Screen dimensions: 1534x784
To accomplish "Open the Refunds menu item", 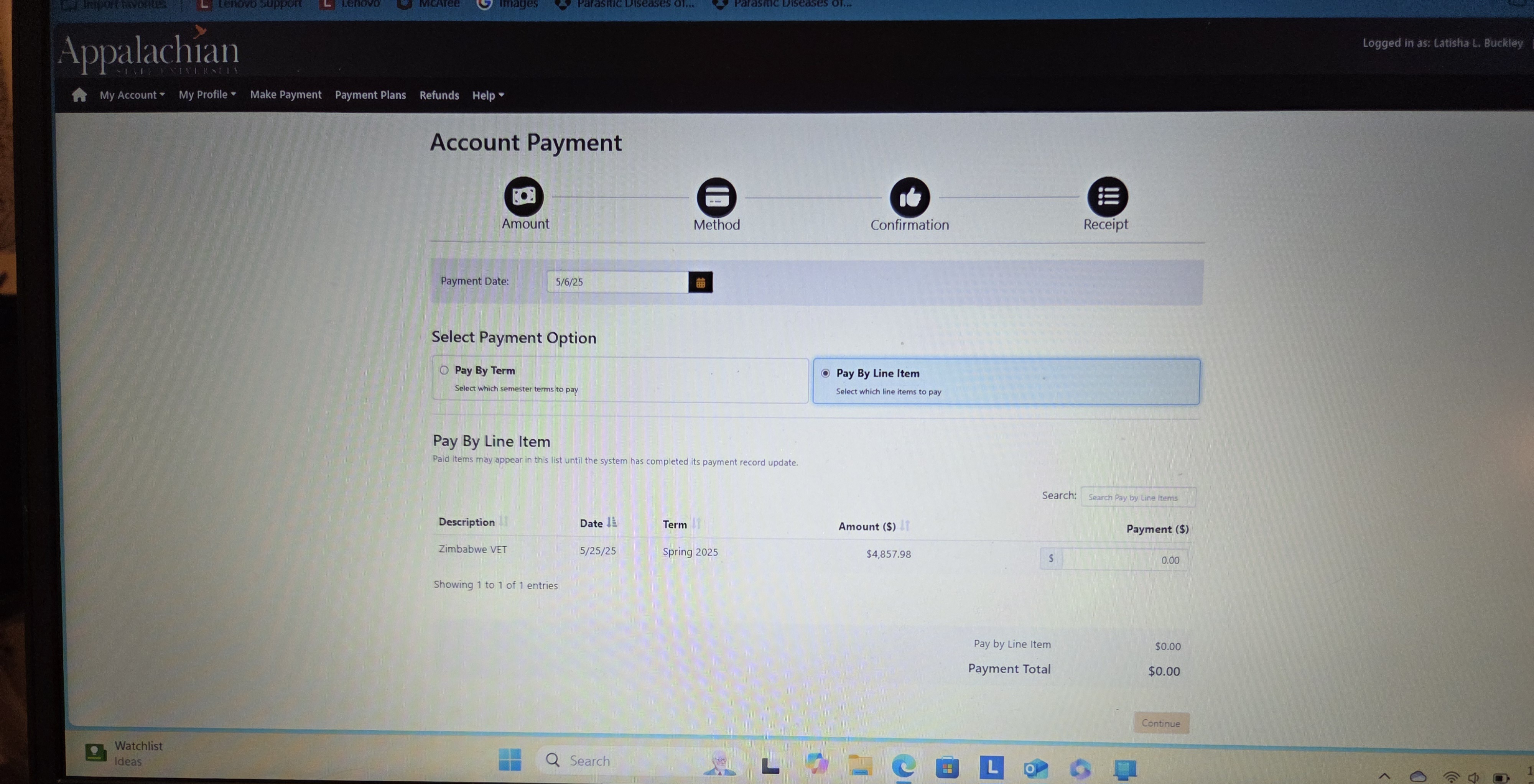I will 439,95.
